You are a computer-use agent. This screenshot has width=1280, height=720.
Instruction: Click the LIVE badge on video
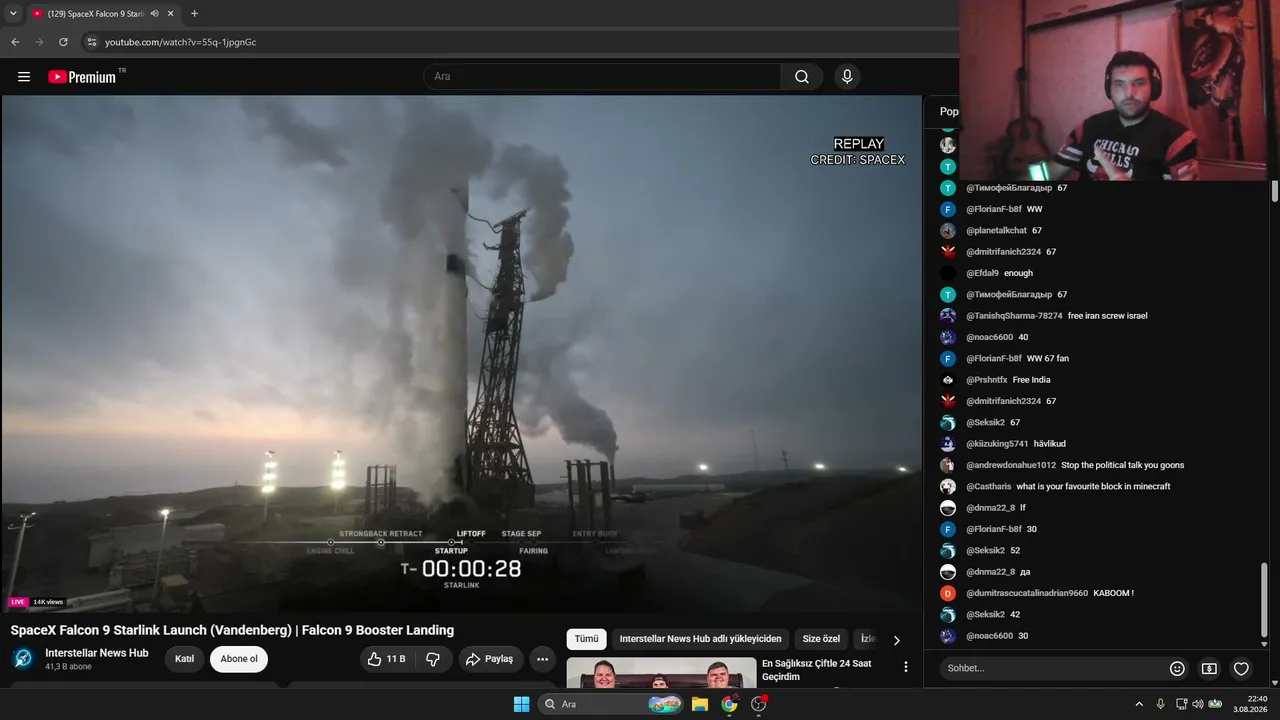point(18,602)
